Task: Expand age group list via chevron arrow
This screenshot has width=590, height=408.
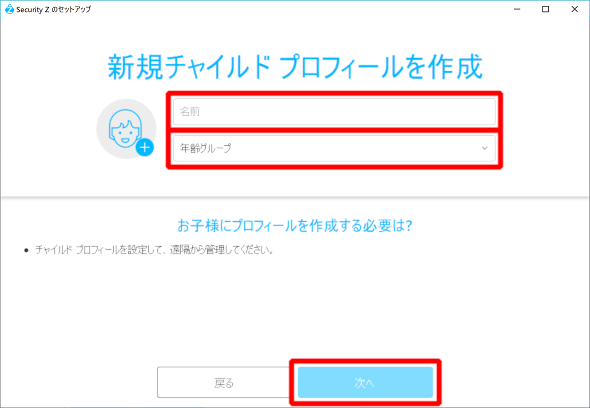Action: coord(485,148)
